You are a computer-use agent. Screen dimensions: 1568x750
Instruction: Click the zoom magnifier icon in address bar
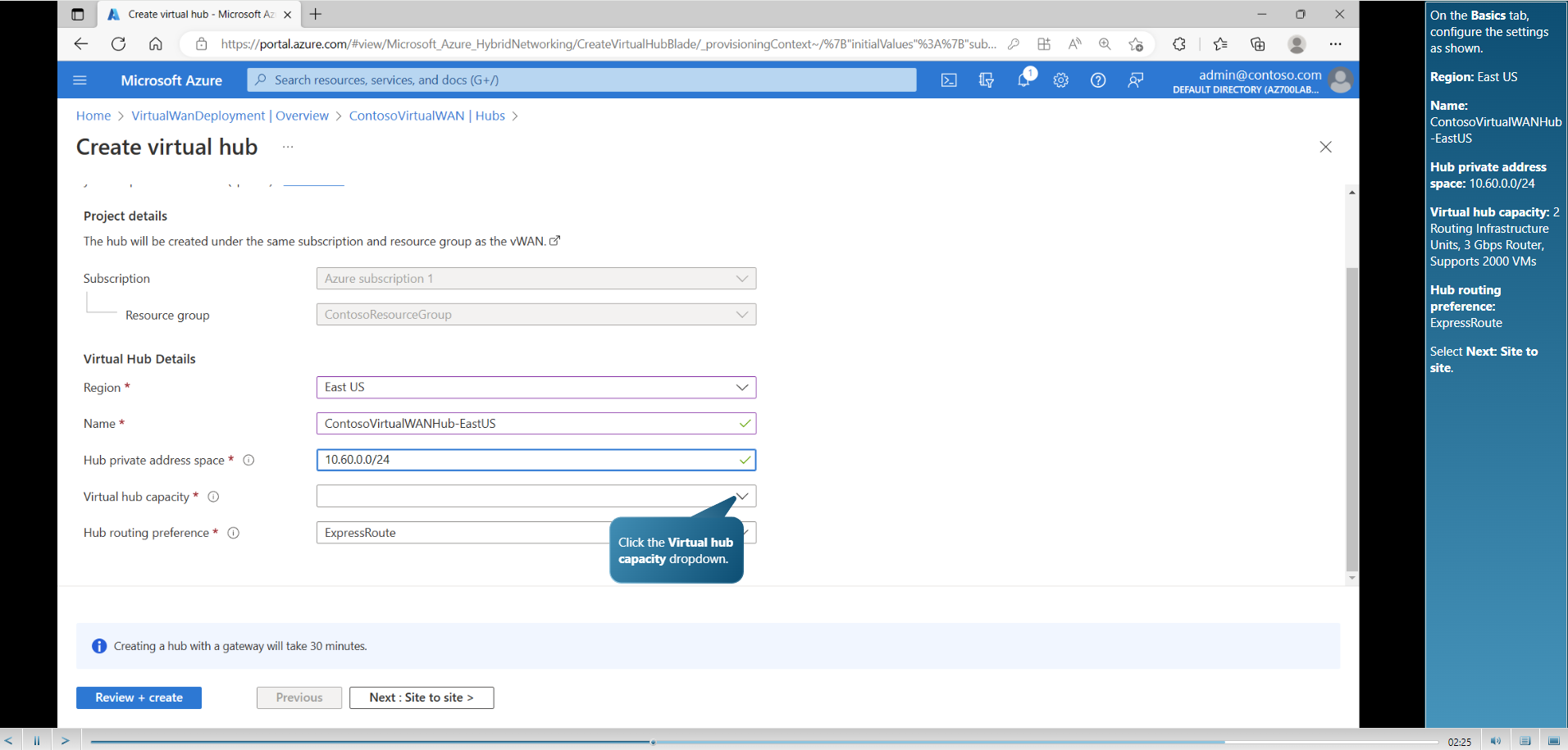[x=1105, y=44]
